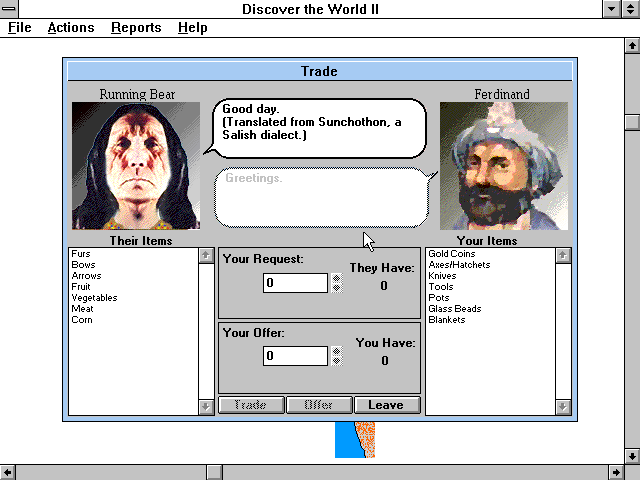640x480 pixels.
Task: Click the Trade button
Action: [250, 405]
